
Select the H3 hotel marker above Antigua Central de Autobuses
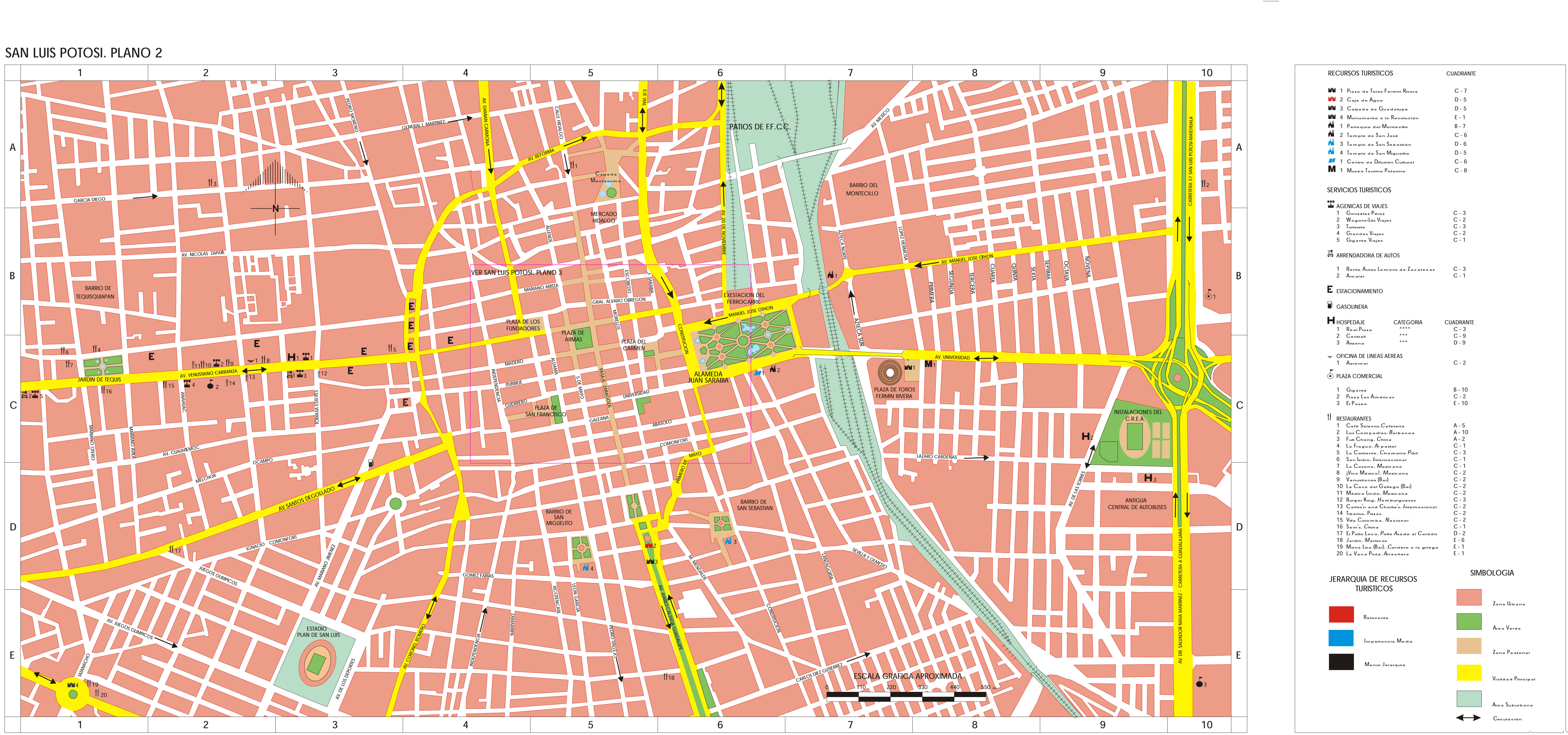click(x=1150, y=478)
